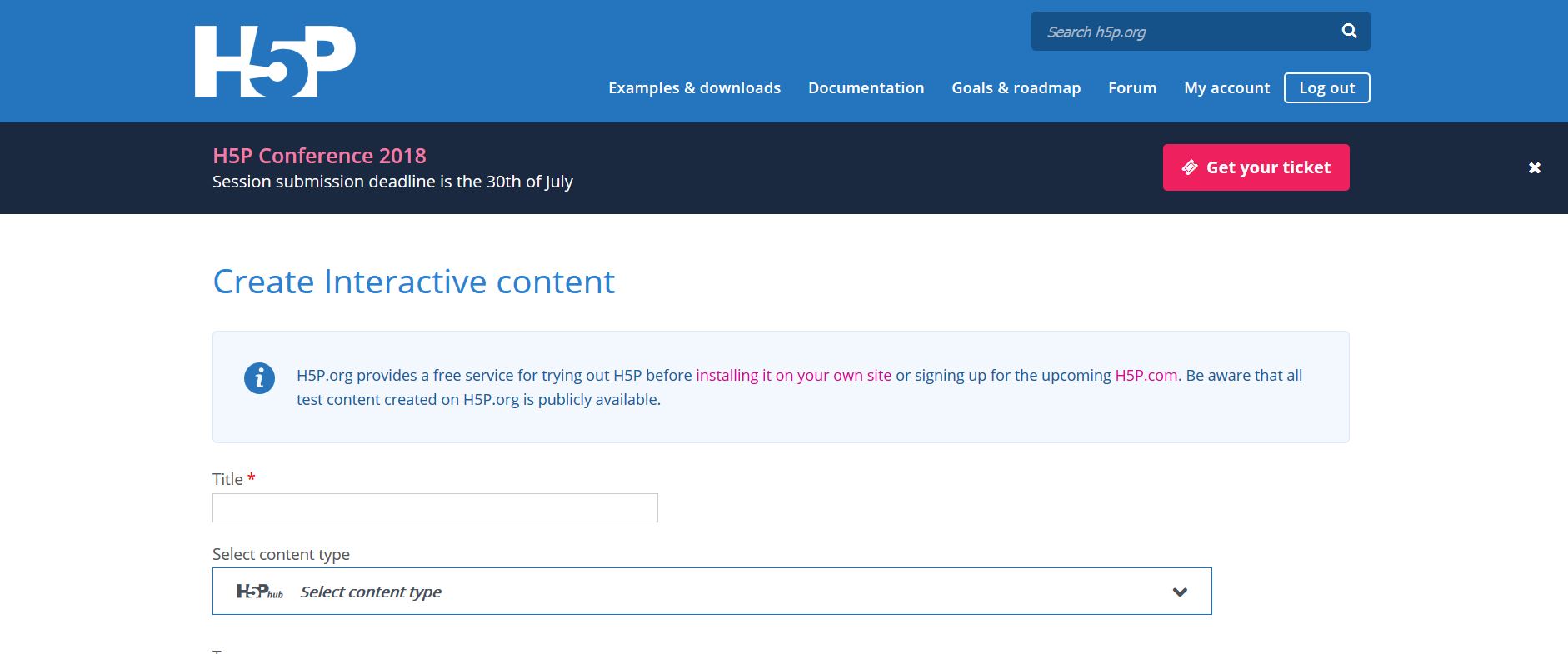1568x654 pixels.
Task: Click Get your ticket button
Action: pyautogui.click(x=1256, y=167)
